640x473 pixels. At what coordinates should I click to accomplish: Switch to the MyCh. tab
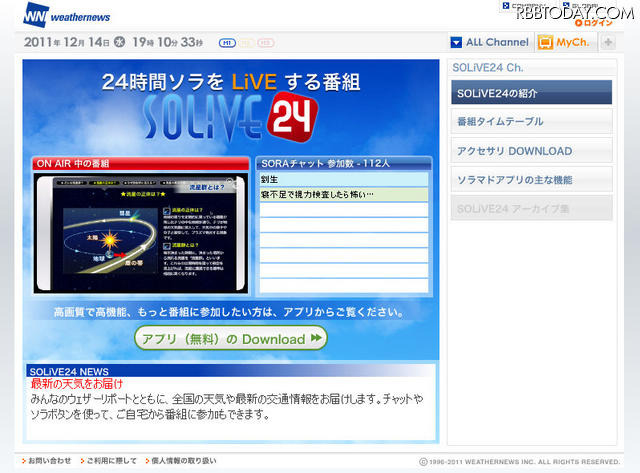tap(566, 42)
